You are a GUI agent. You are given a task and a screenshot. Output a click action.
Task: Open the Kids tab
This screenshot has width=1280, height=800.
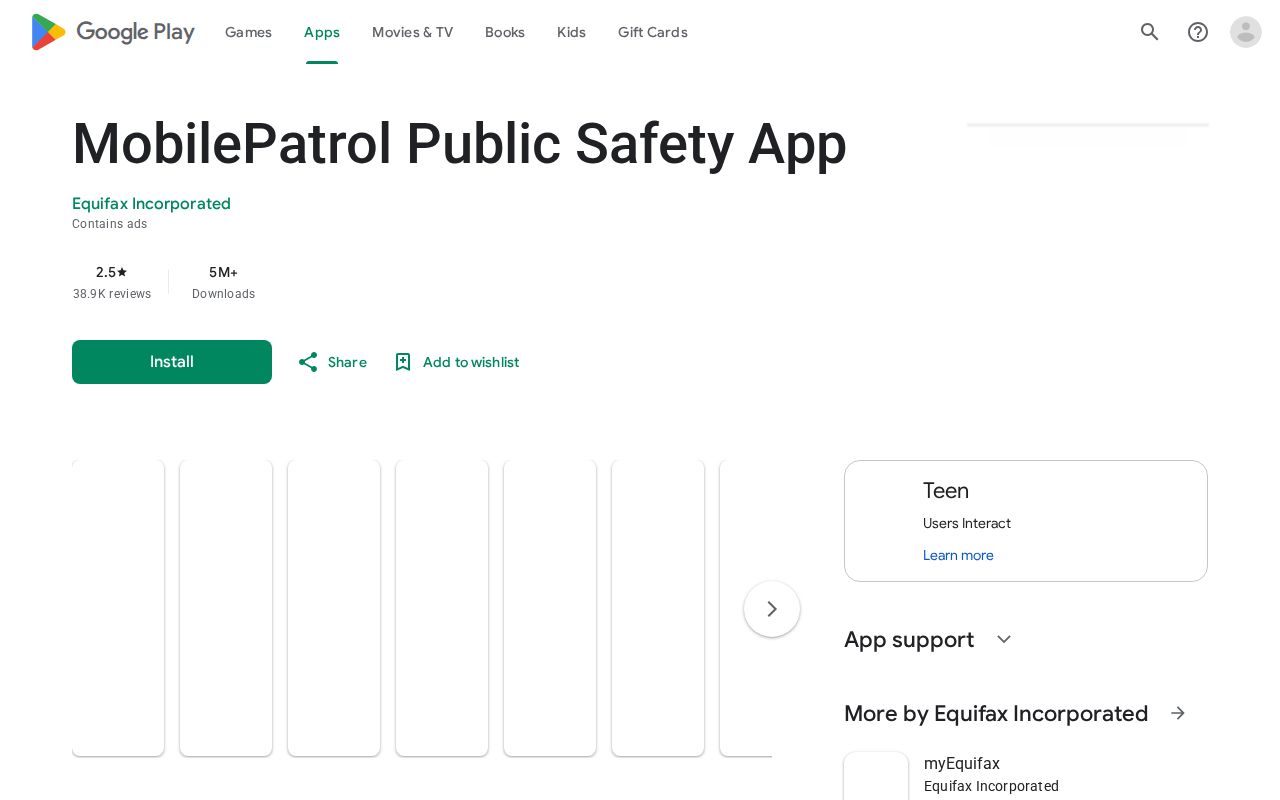(571, 32)
